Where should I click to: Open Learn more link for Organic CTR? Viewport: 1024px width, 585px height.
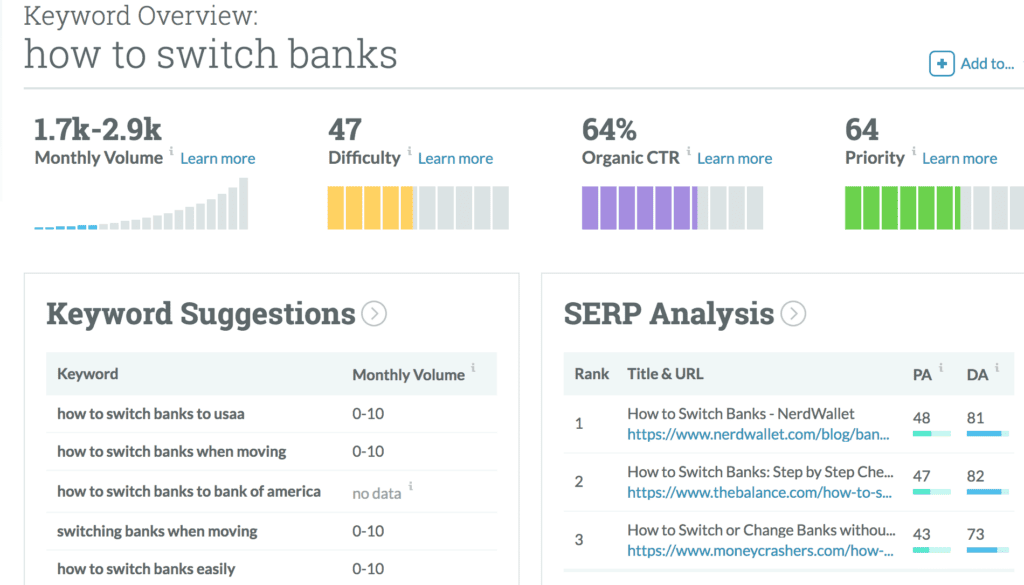734,159
